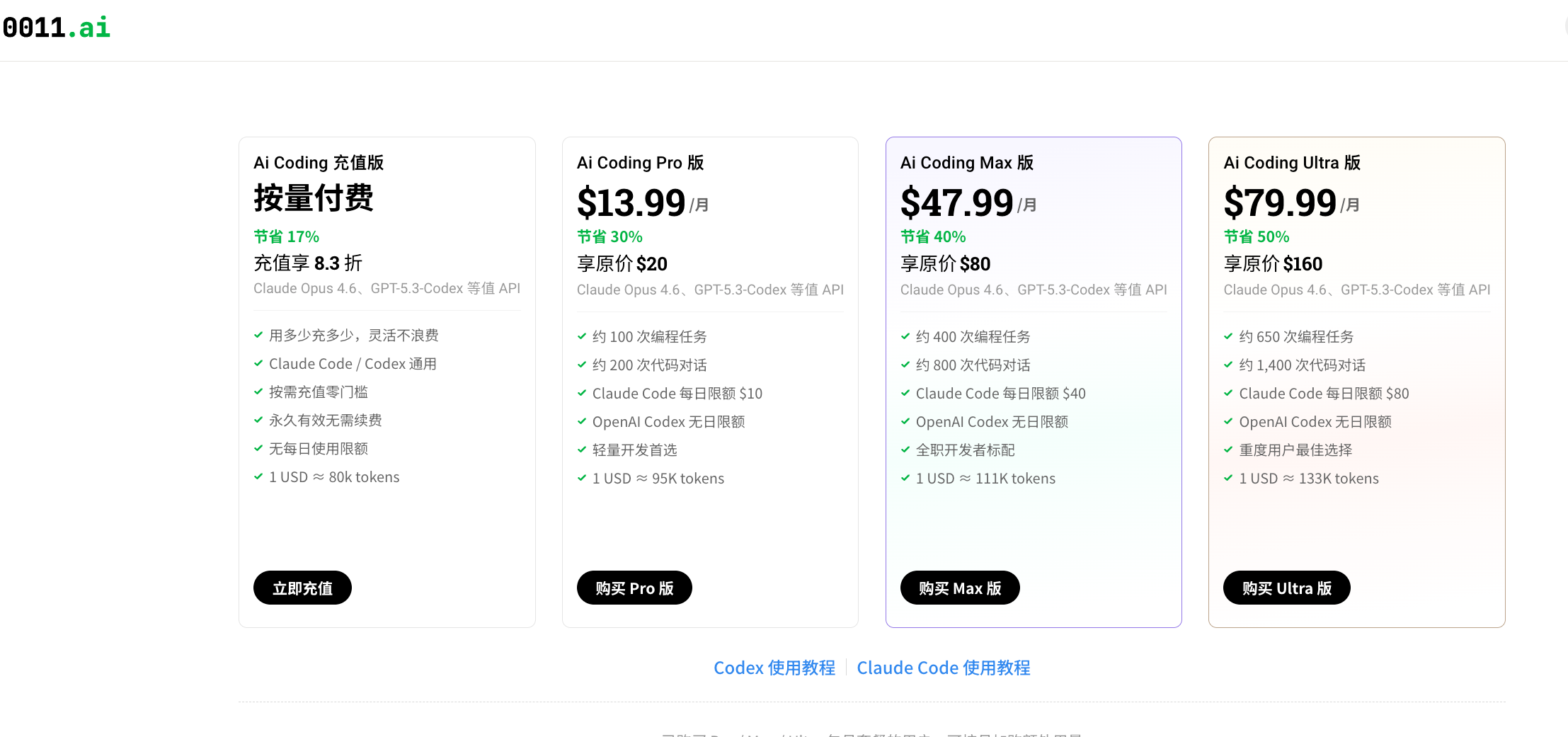Select the Ai Coding 充值版 title
This screenshot has height=737, width=1568.
[319, 163]
